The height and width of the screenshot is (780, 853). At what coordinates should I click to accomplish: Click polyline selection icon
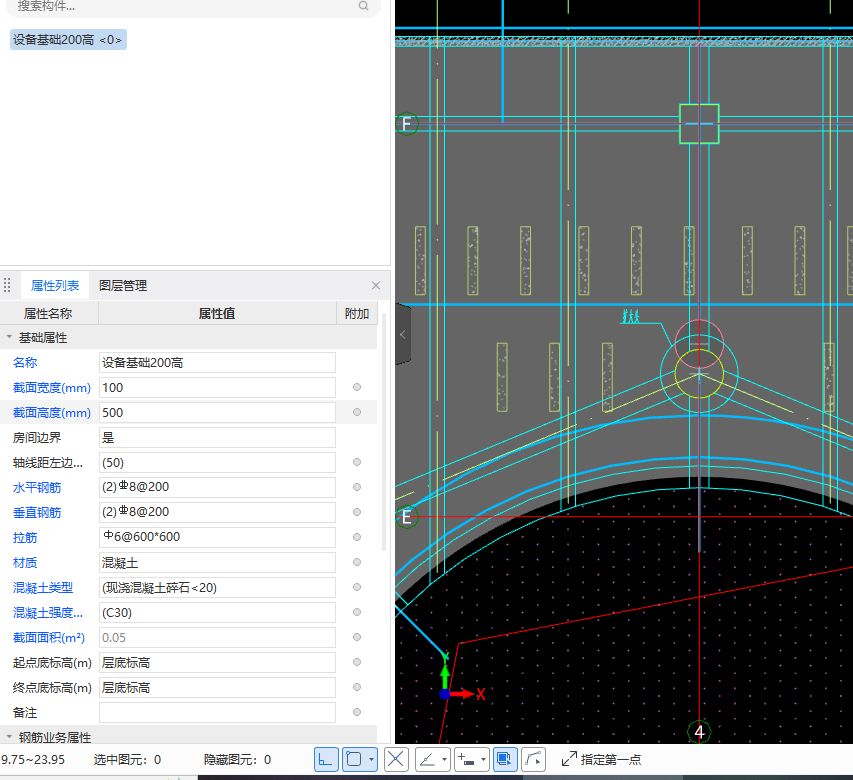click(x=534, y=759)
